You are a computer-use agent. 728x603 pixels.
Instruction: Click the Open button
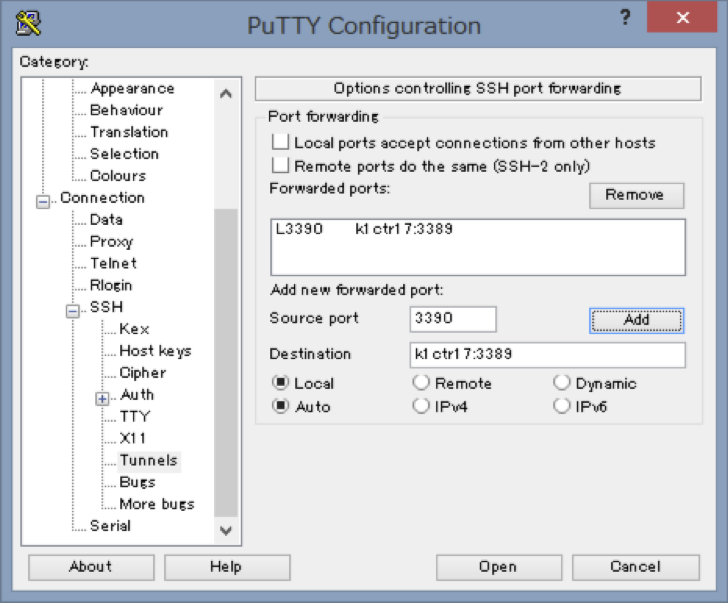499,567
